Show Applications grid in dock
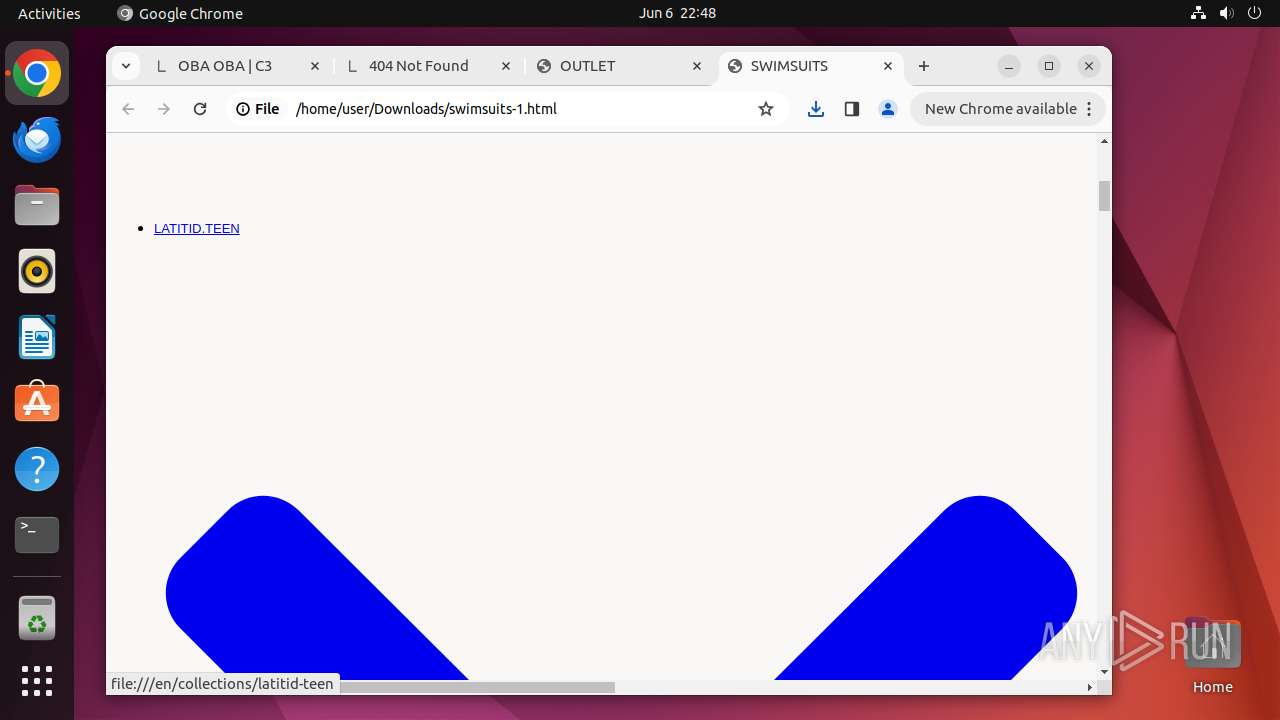 [37, 681]
